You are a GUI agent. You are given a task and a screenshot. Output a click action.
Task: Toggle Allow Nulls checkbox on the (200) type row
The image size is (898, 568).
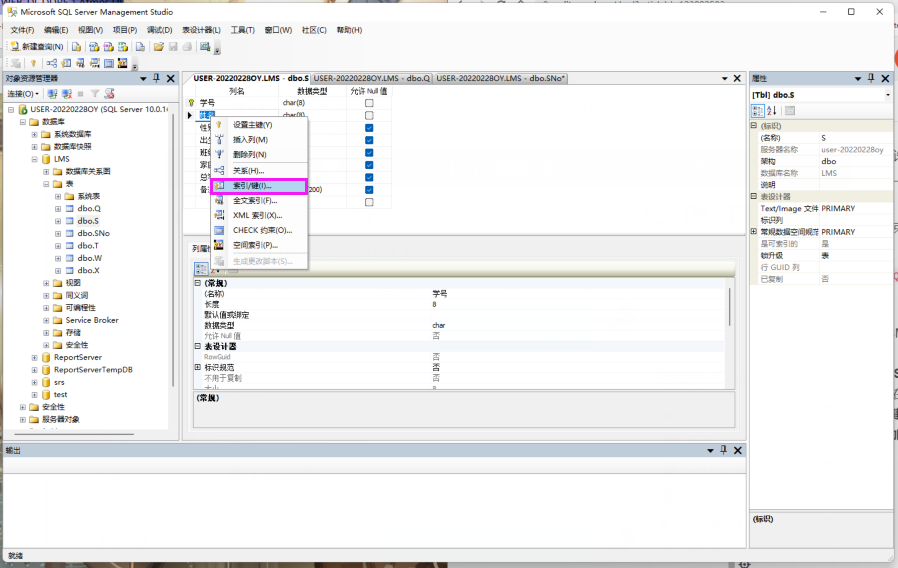(x=369, y=190)
